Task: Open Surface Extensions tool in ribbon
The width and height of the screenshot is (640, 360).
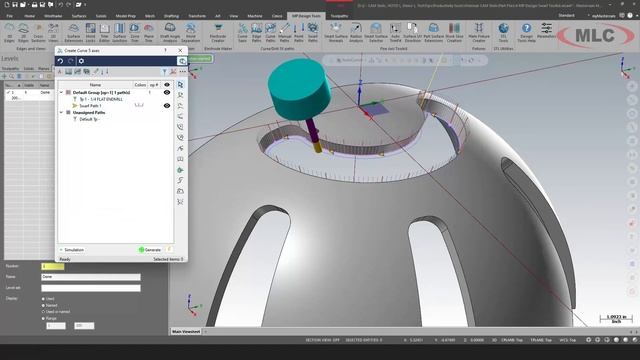Action: click(x=73, y=33)
